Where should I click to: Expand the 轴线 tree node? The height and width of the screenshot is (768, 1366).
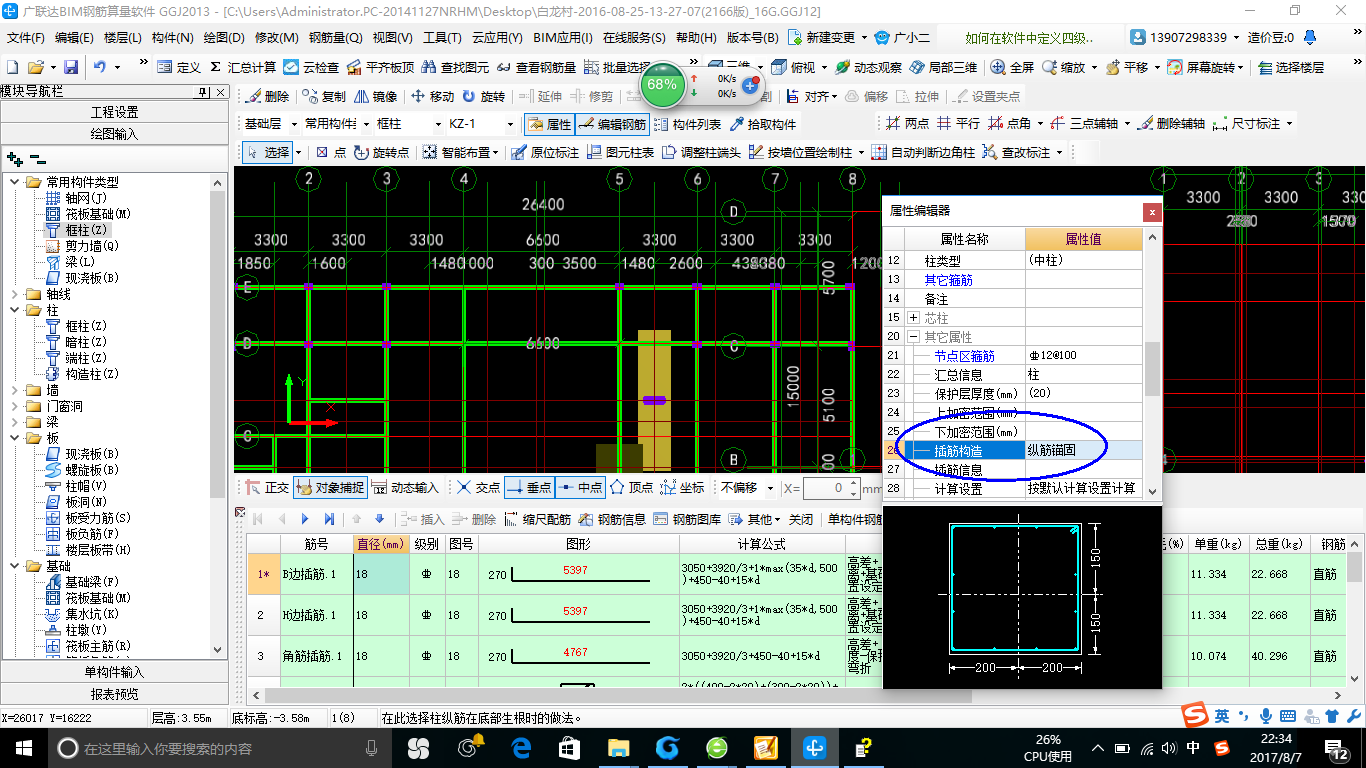pyautogui.click(x=15, y=294)
